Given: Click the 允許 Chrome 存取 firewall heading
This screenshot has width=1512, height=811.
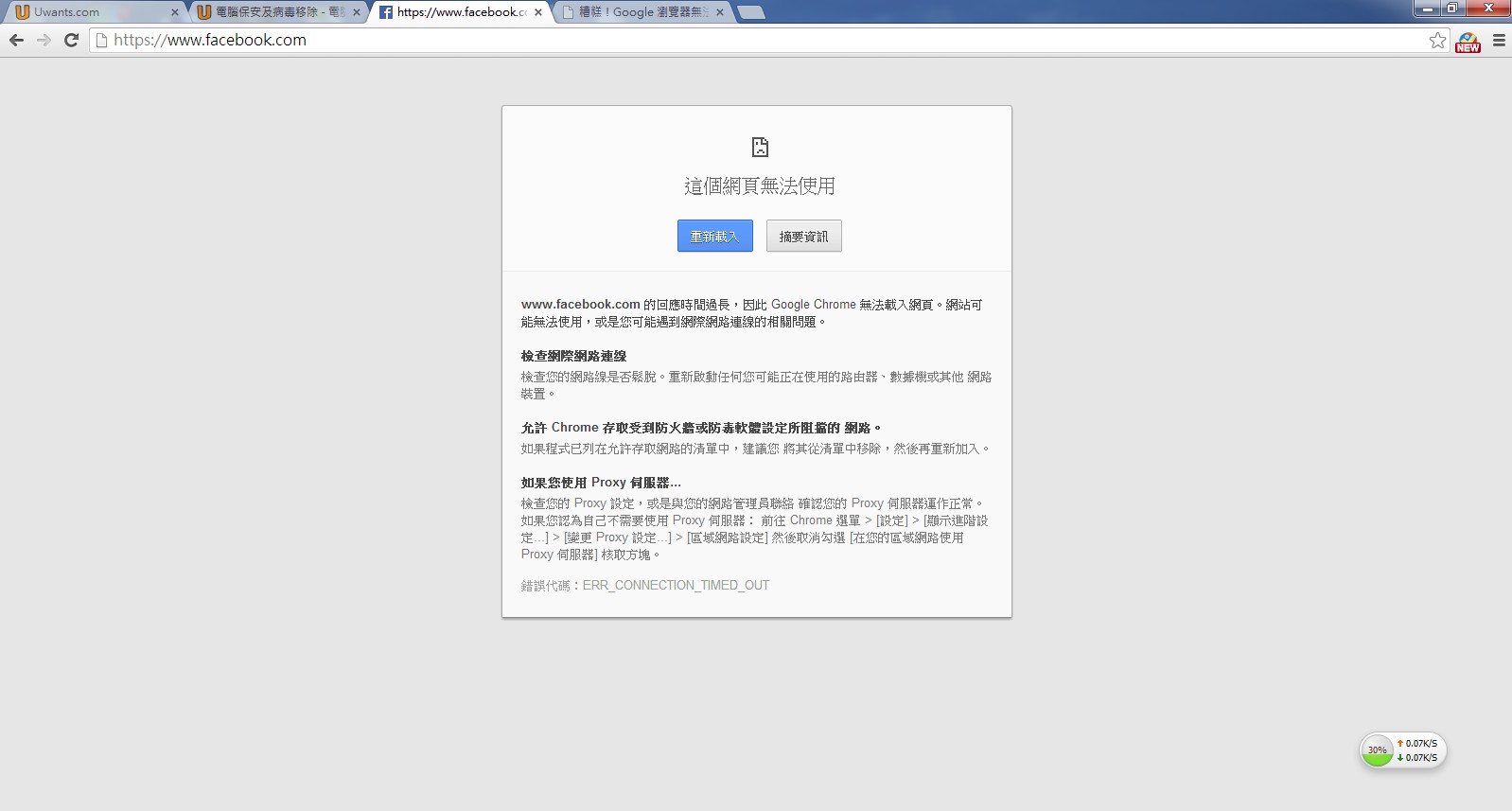Looking at the screenshot, I should (701, 428).
